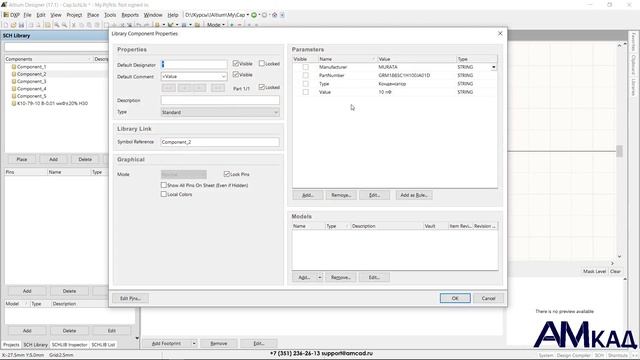Check Visible box for Manufacturer parameter
This screenshot has width=640, height=360.
click(305, 67)
